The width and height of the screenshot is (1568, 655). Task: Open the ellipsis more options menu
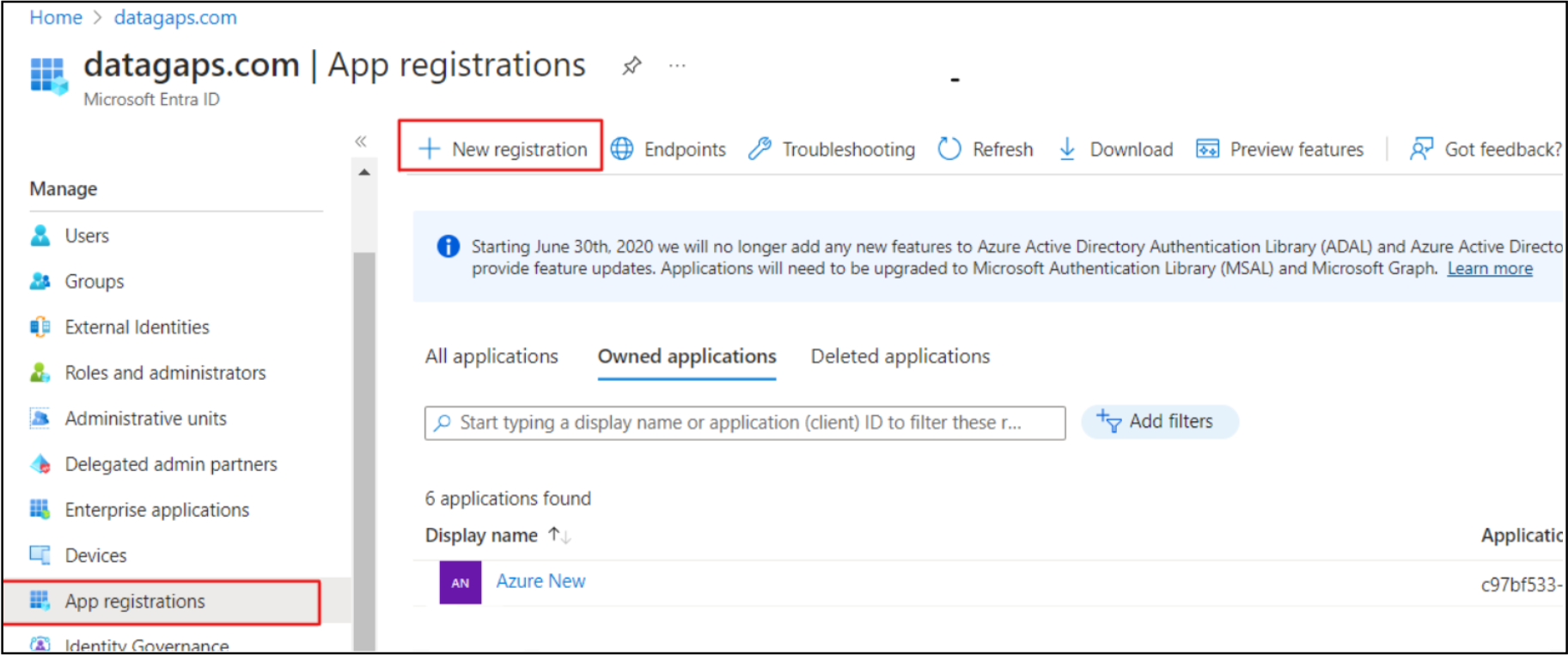(677, 65)
